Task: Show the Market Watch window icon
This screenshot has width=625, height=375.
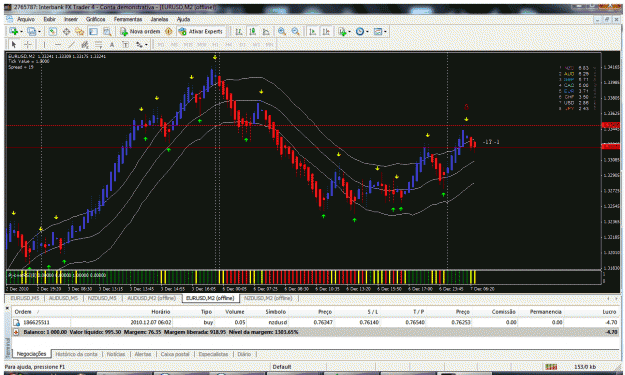Action: [x=52, y=31]
